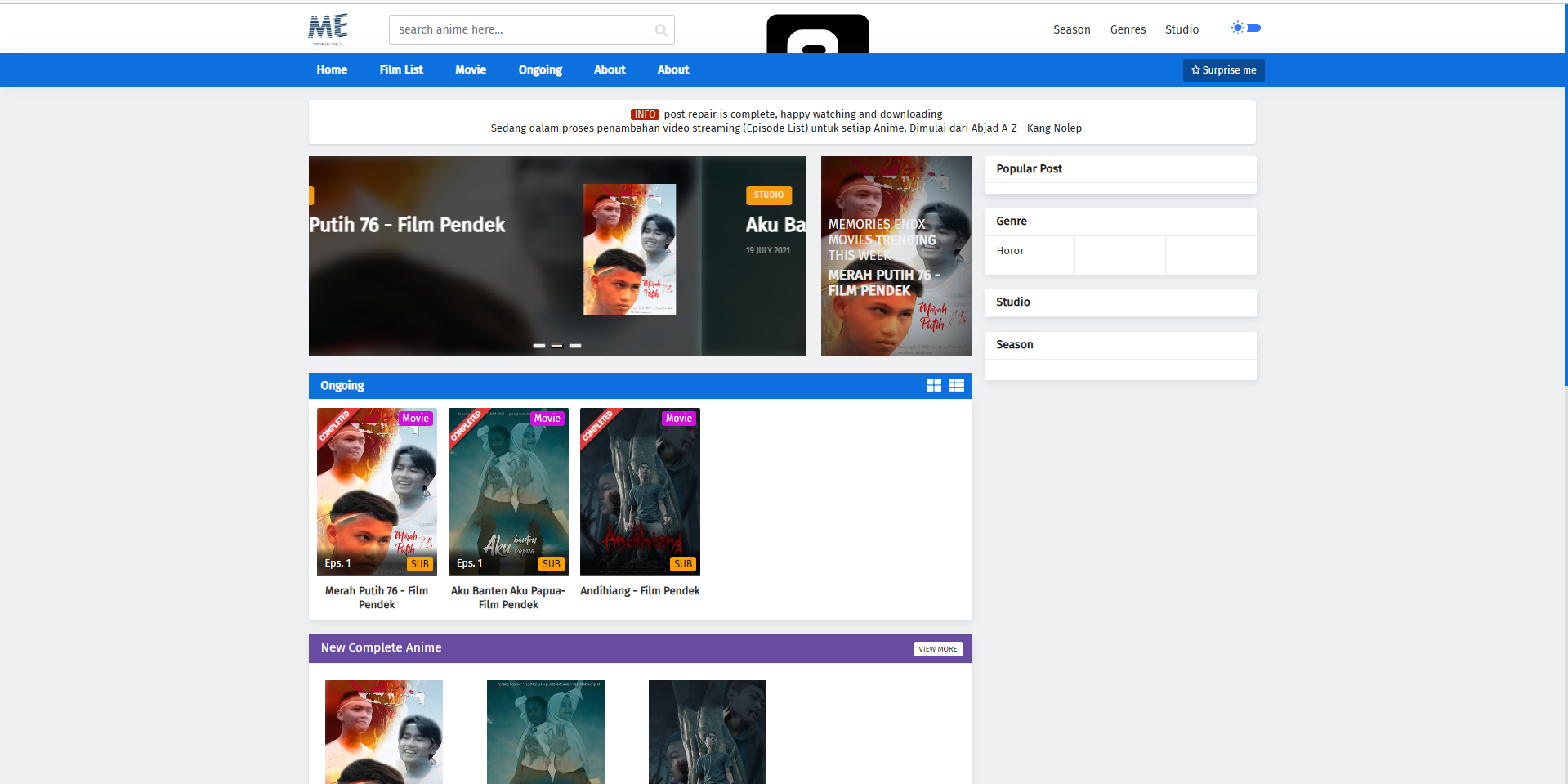Go to Home from the navigation bar
This screenshot has height=784, width=1568.
(x=332, y=69)
